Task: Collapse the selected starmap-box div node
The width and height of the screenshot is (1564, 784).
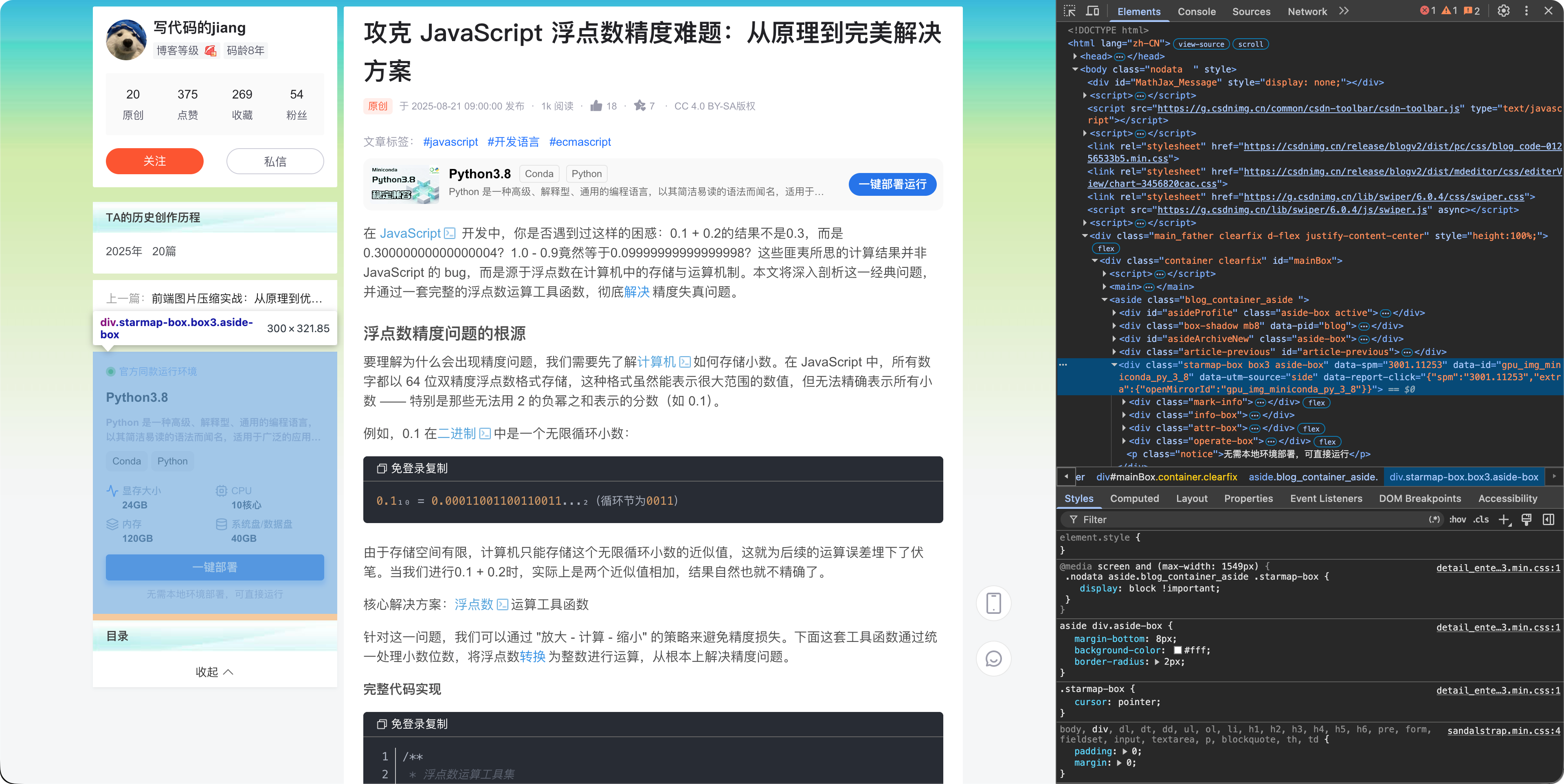Action: click(x=1115, y=365)
